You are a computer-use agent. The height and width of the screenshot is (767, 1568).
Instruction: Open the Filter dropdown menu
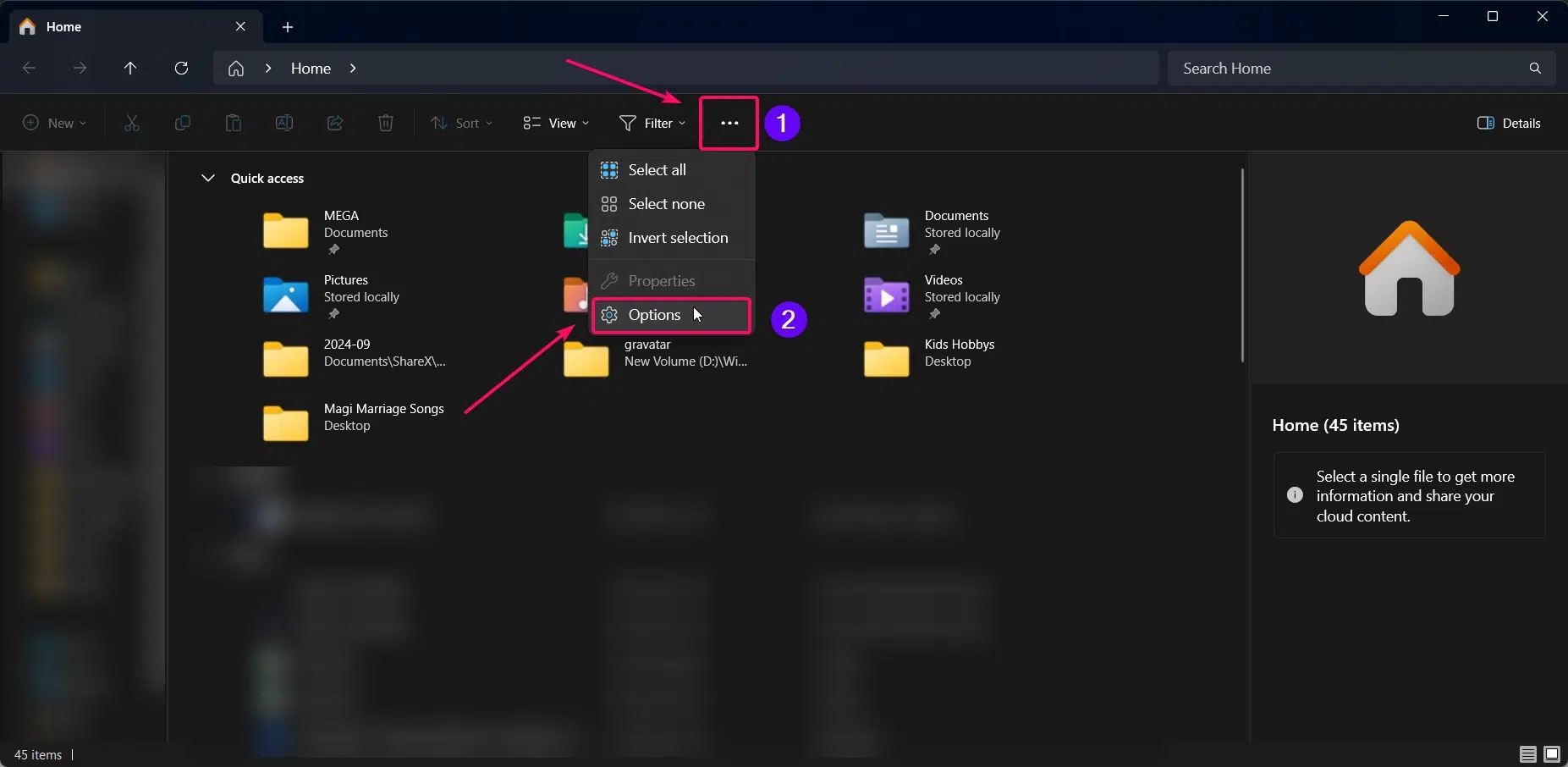coord(652,123)
